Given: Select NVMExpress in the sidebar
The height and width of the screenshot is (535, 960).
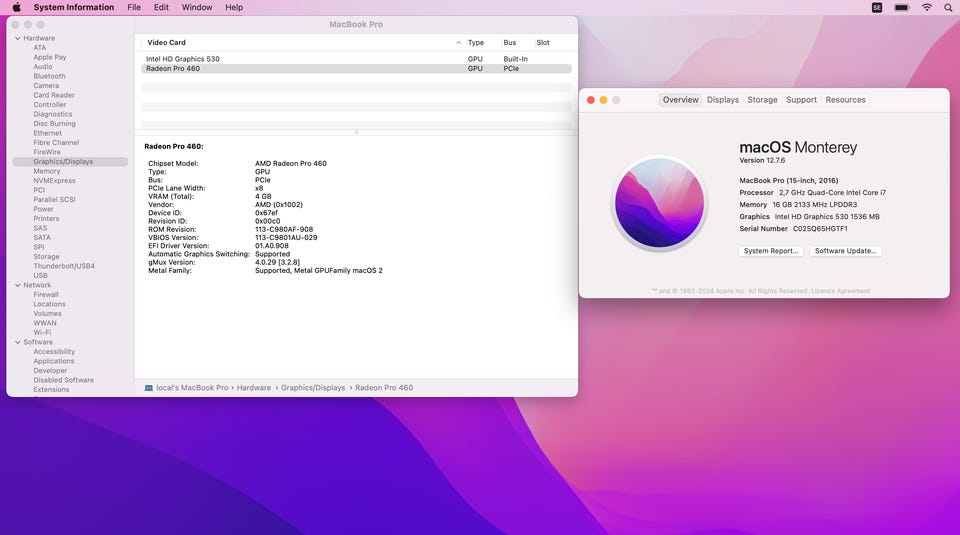Looking at the screenshot, I should point(54,181).
